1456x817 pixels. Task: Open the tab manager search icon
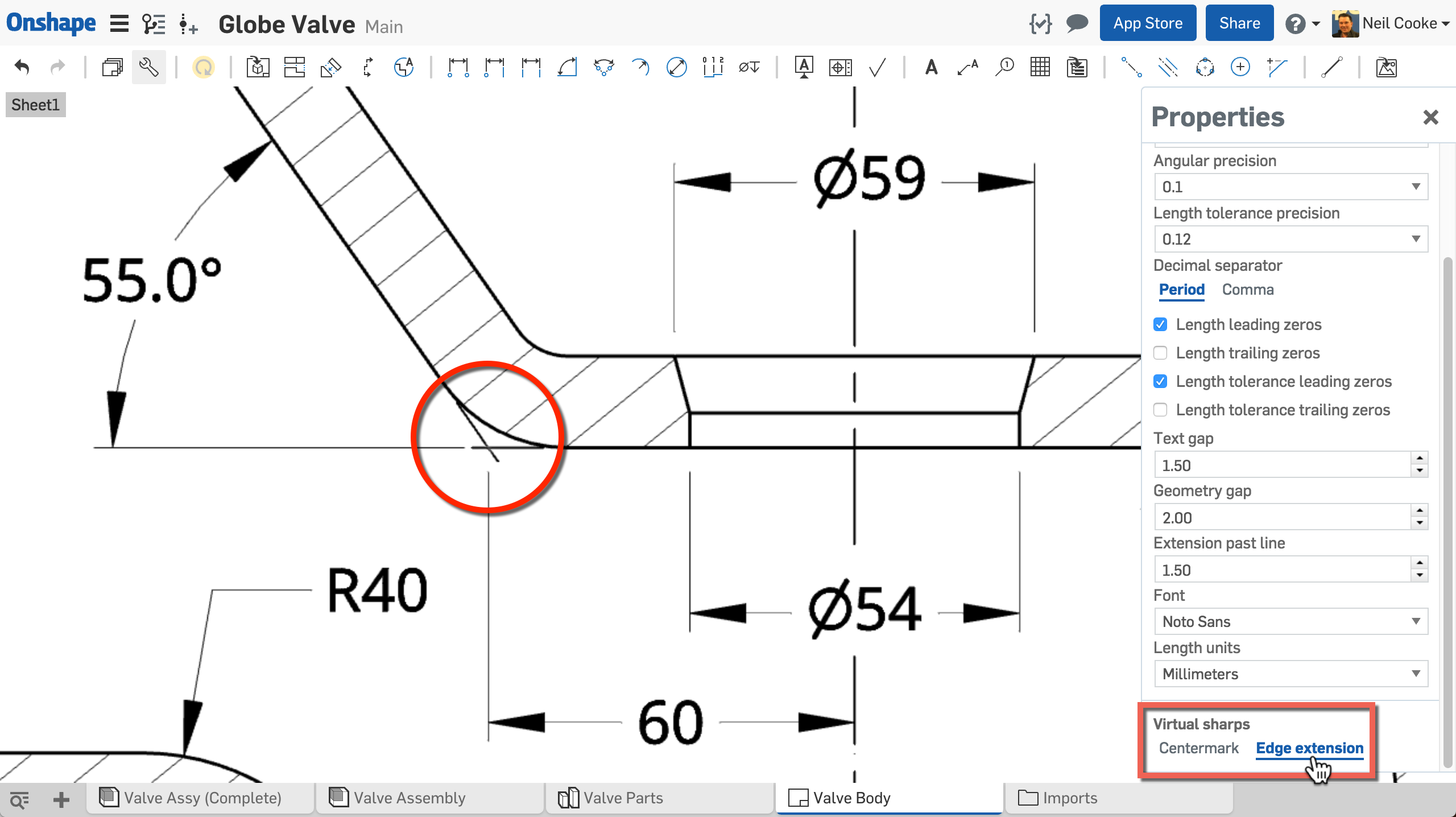20,800
